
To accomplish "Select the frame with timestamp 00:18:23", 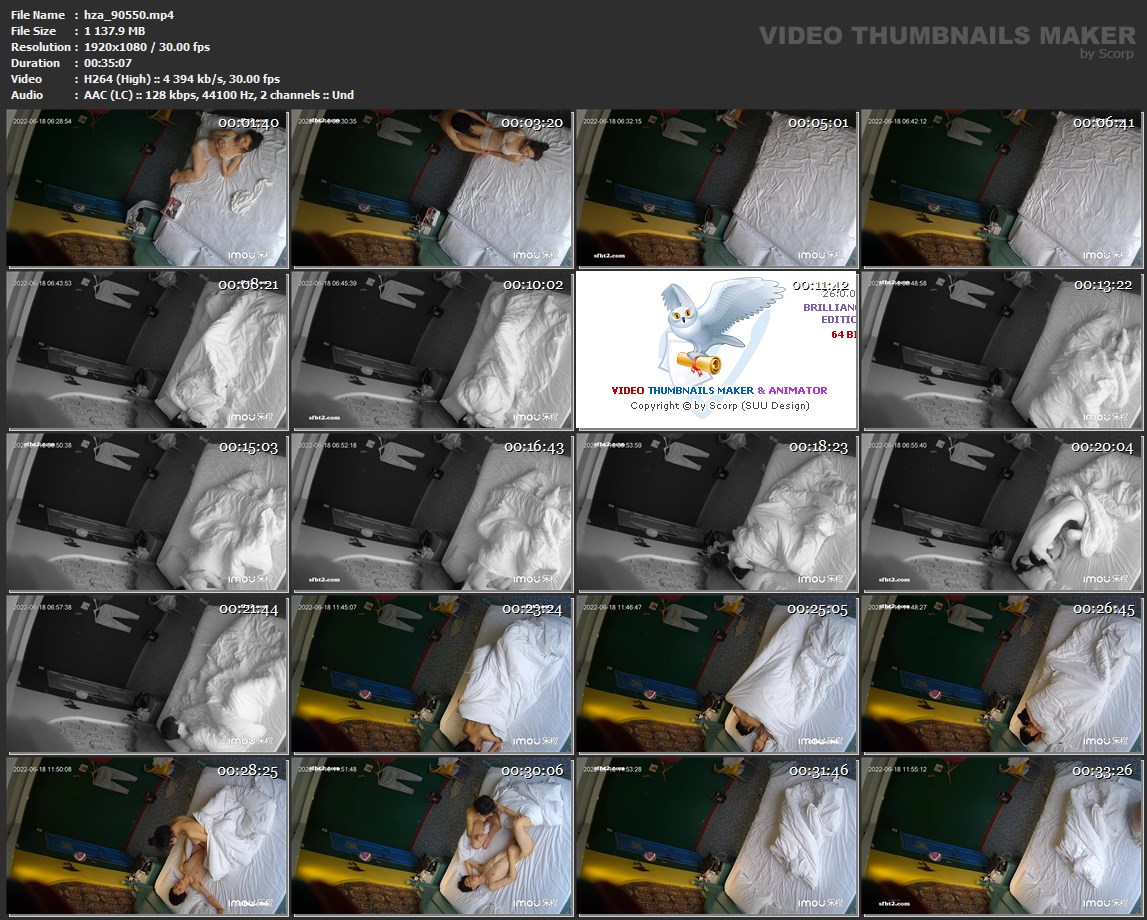I will 717,513.
